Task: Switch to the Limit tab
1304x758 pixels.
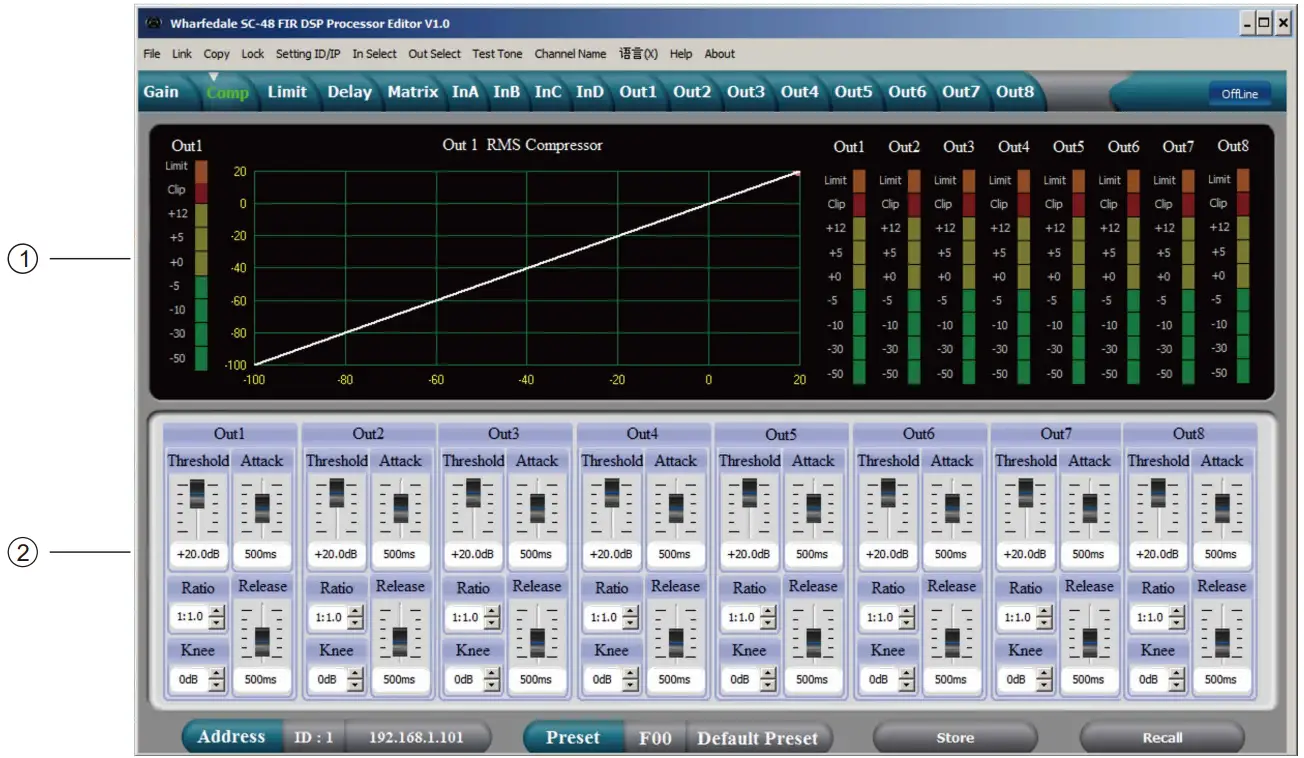Action: coord(287,92)
